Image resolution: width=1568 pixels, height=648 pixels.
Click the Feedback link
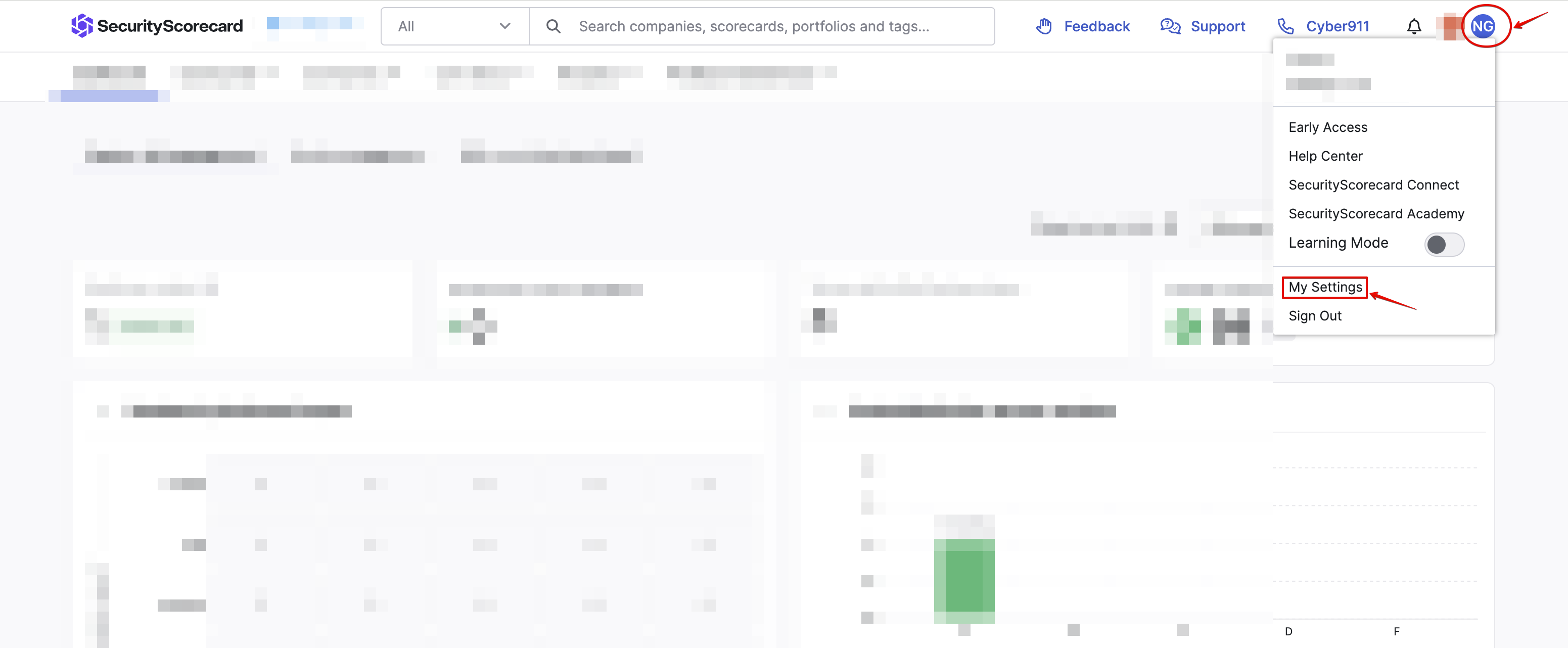(x=1096, y=26)
